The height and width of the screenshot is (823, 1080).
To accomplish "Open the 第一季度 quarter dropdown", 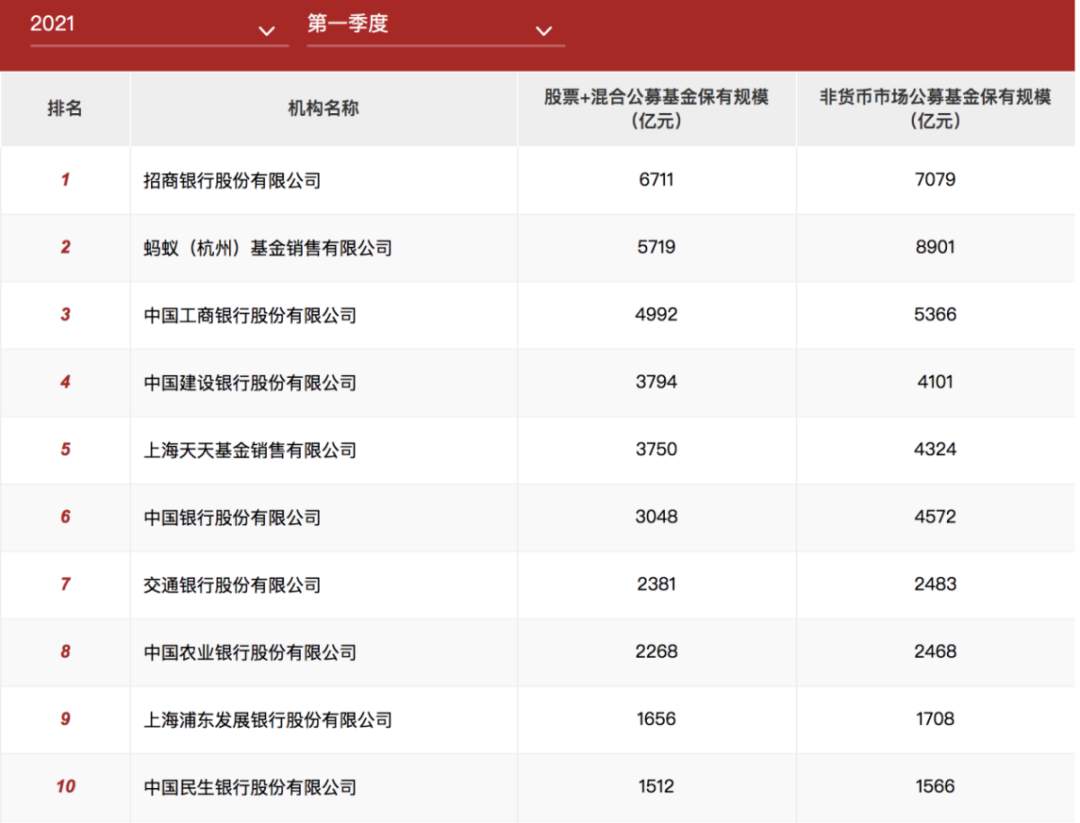I will [435, 28].
